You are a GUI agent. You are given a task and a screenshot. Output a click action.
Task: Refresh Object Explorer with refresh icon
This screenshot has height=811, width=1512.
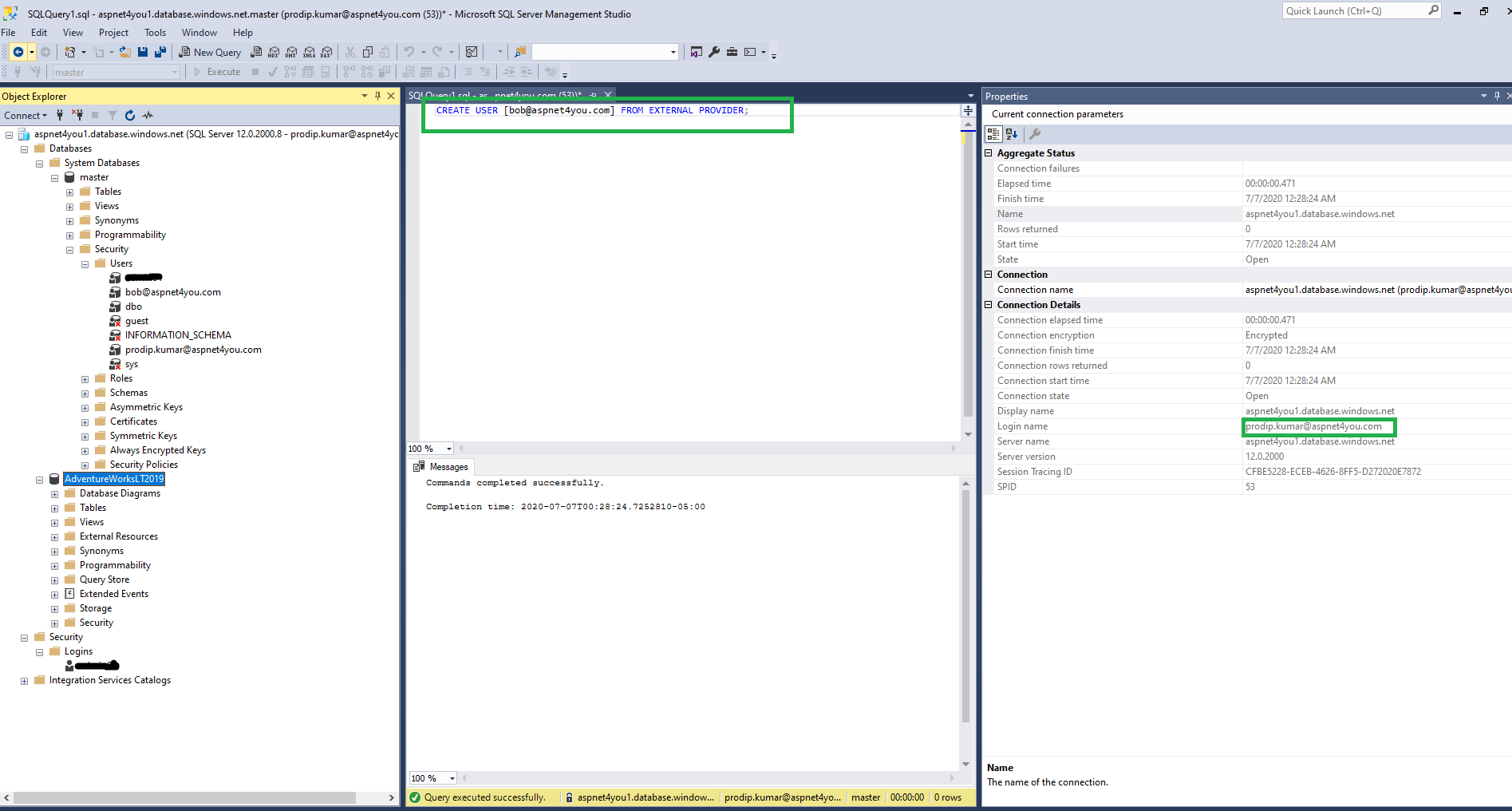(130, 115)
